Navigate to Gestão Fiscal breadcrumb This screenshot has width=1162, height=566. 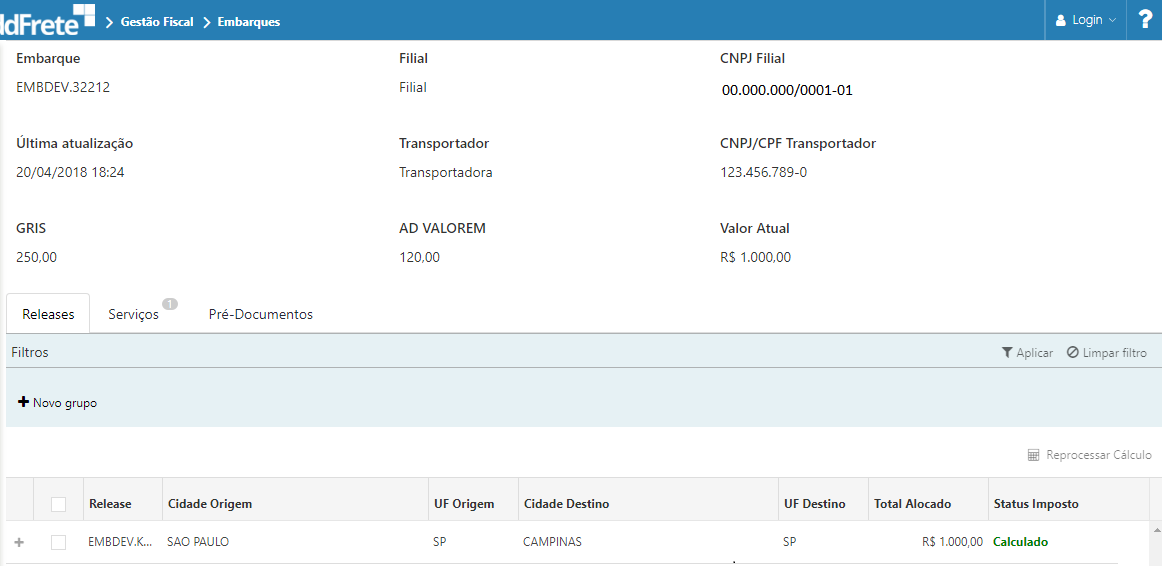[157, 21]
